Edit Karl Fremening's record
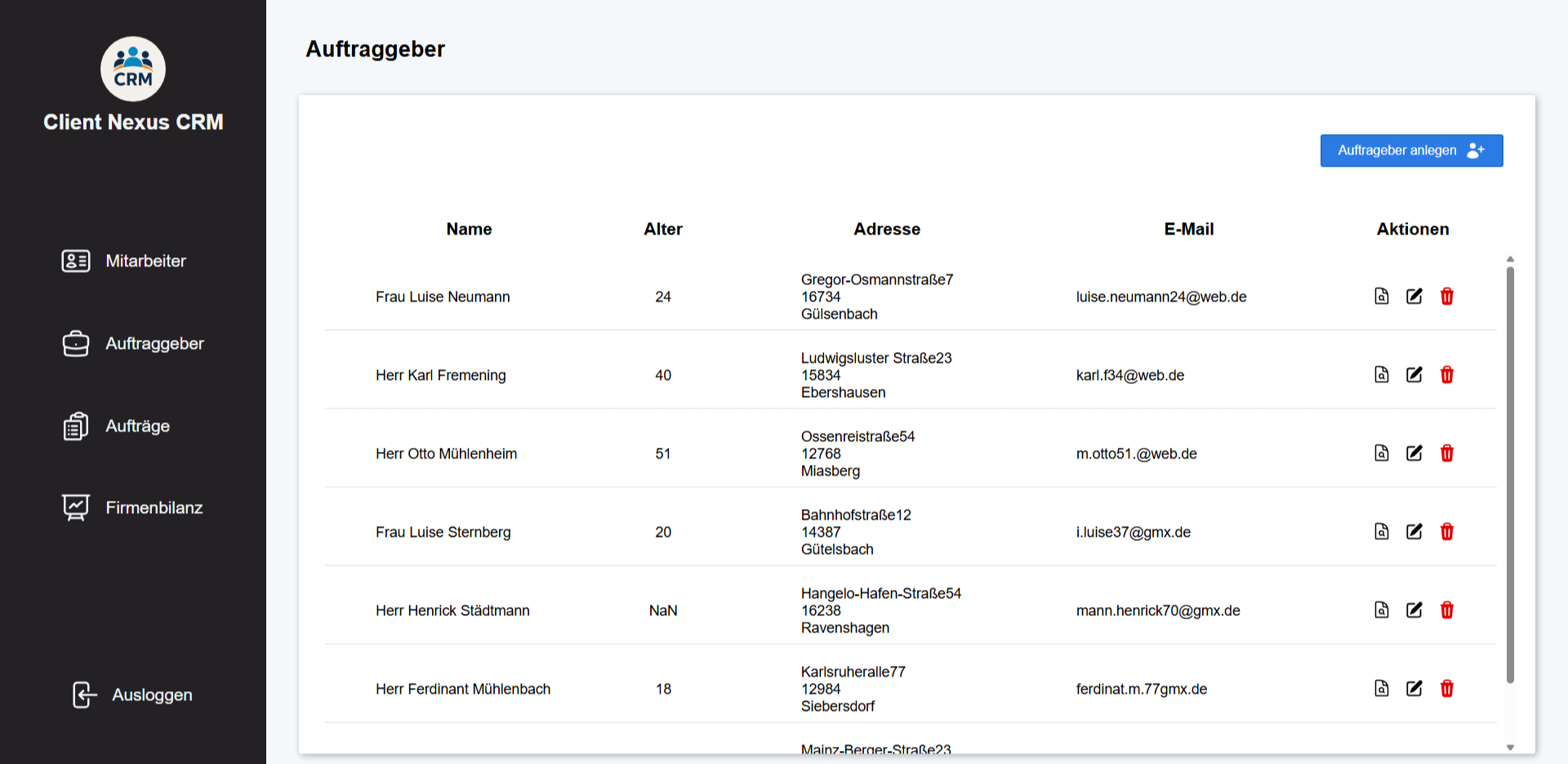 (x=1414, y=375)
